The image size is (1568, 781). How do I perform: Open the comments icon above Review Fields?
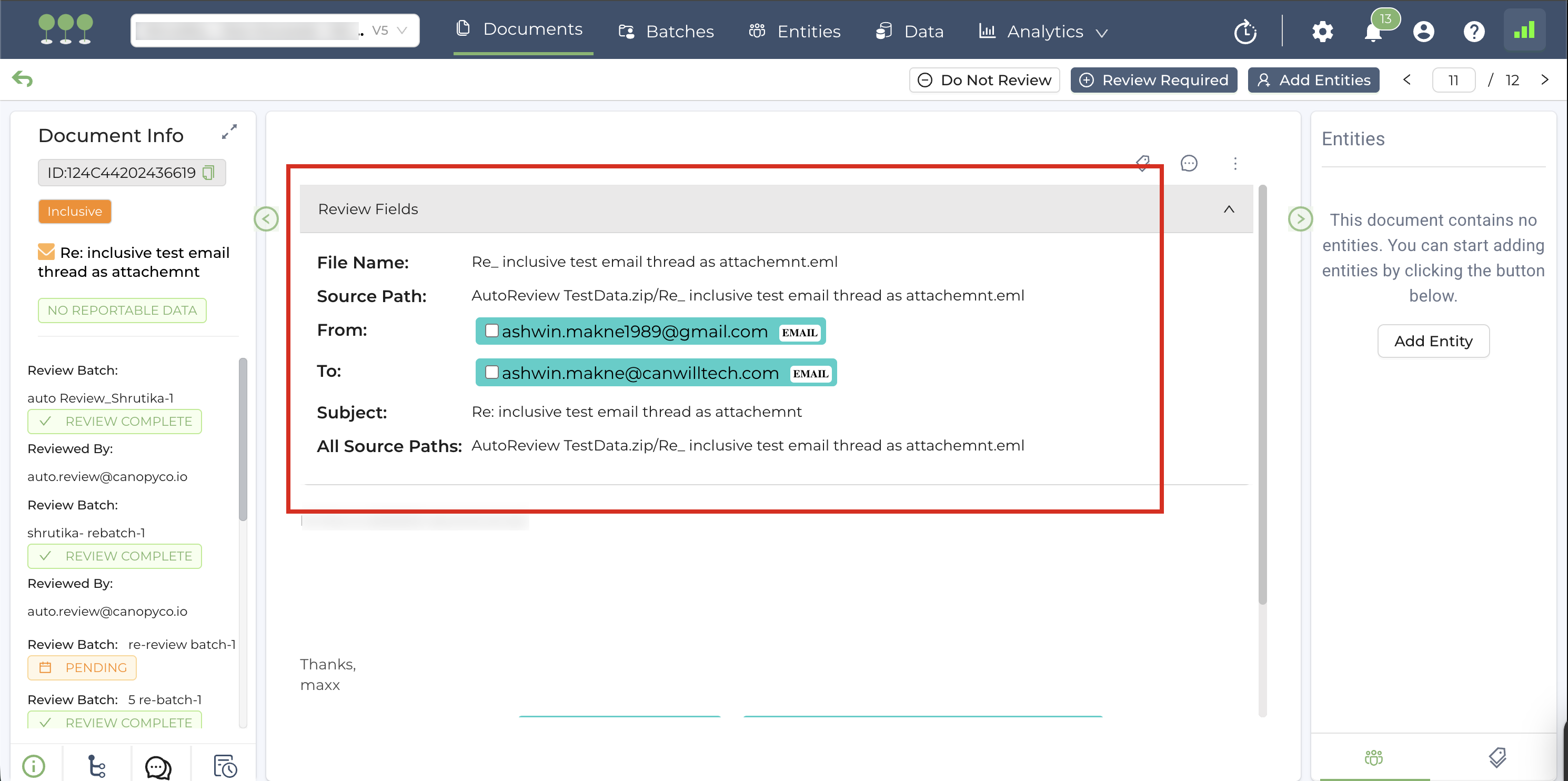(1188, 163)
